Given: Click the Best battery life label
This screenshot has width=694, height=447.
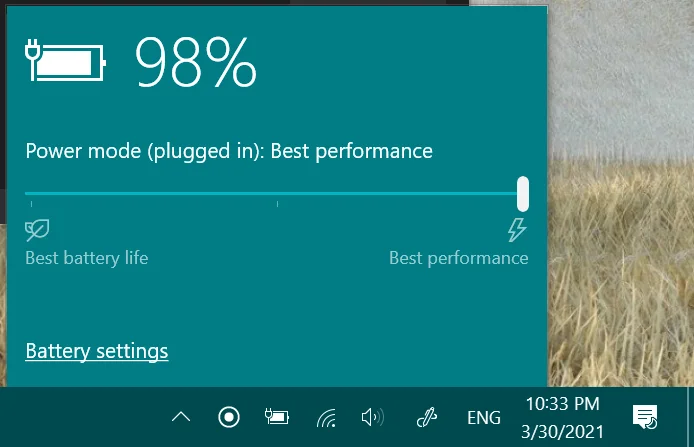Looking at the screenshot, I should click(x=87, y=258).
